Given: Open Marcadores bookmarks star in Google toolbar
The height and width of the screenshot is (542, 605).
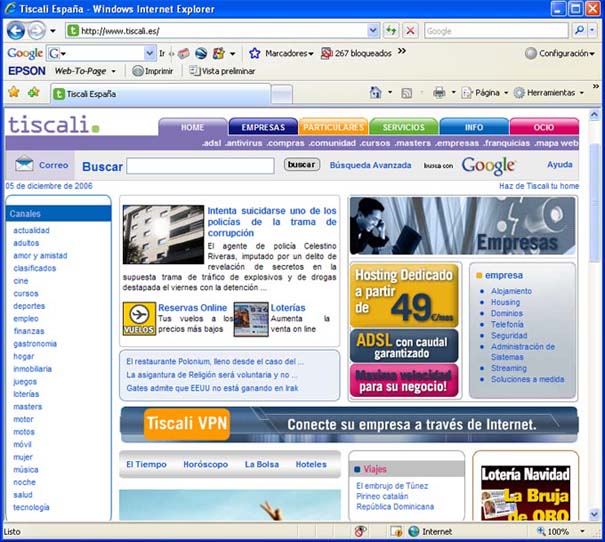Looking at the screenshot, I should tap(255, 53).
